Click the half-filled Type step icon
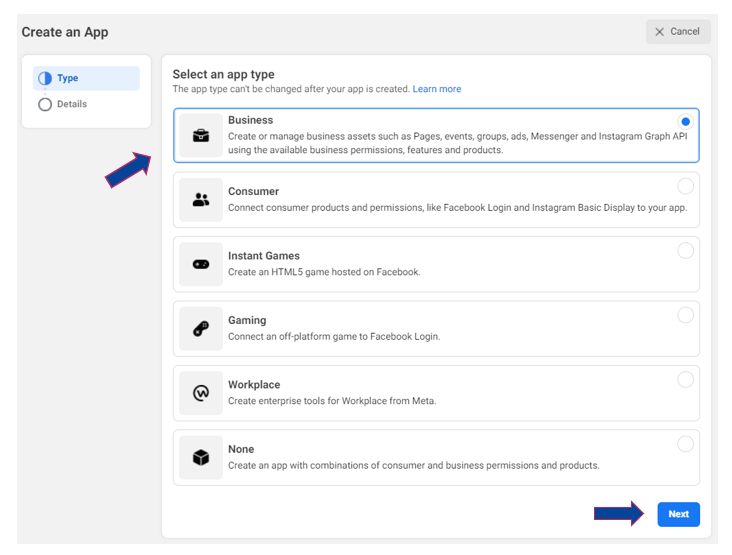Image resolution: width=732 pixels, height=555 pixels. click(44, 78)
